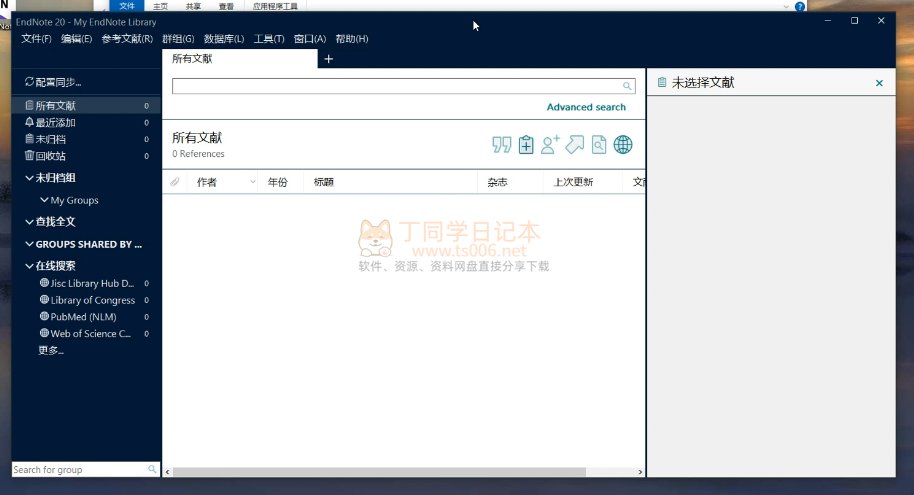Collapse the 未归档组 group section
The image size is (914, 495).
point(29,178)
